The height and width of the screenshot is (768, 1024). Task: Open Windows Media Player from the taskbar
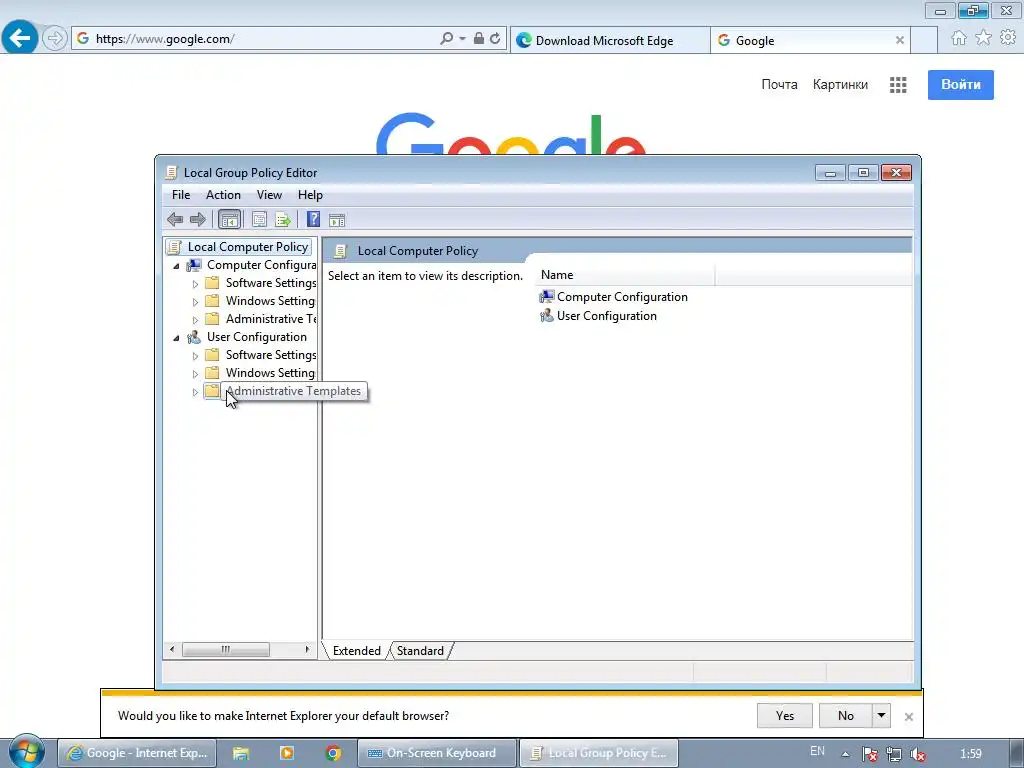(287, 753)
